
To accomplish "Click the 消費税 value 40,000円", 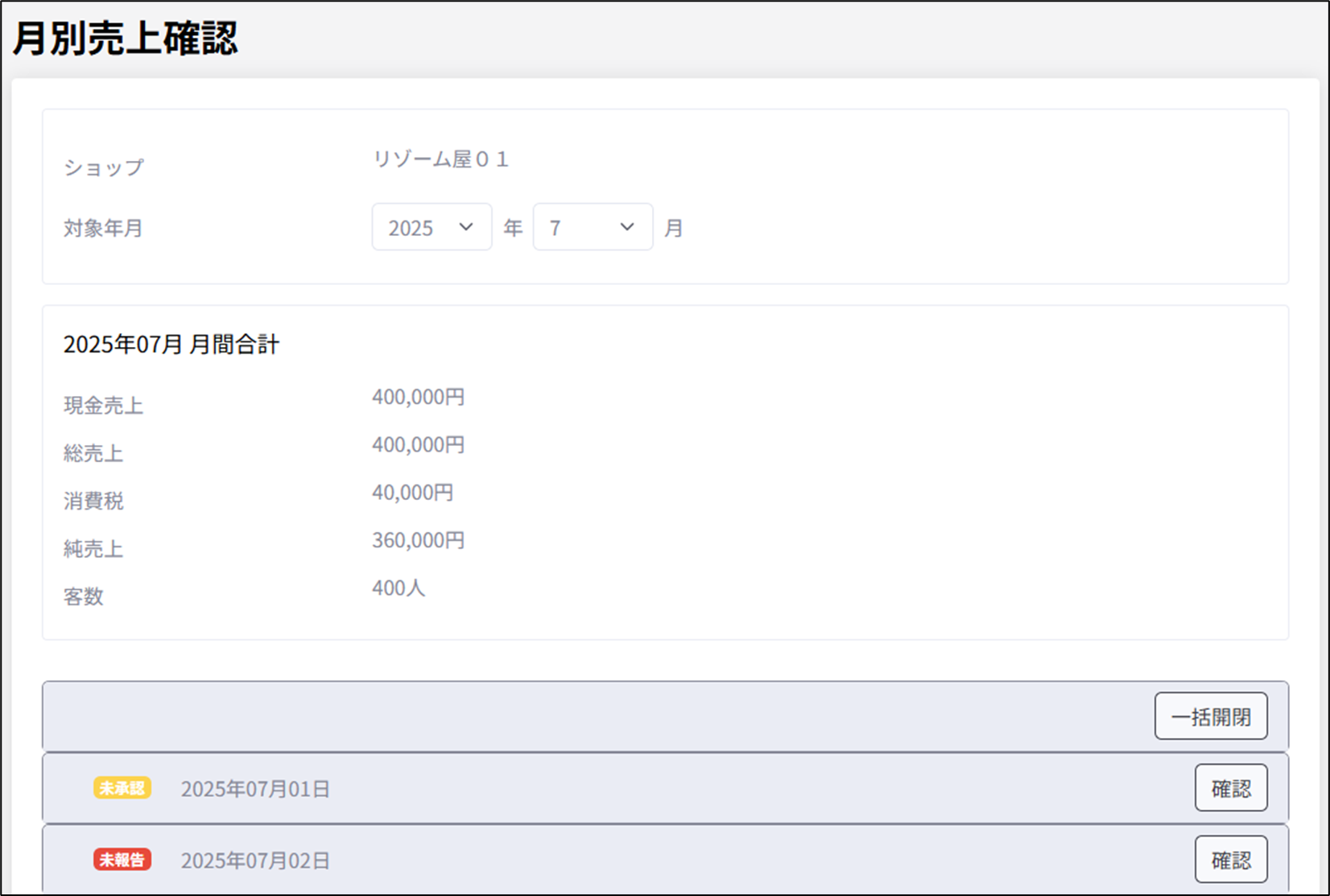I will (x=412, y=492).
